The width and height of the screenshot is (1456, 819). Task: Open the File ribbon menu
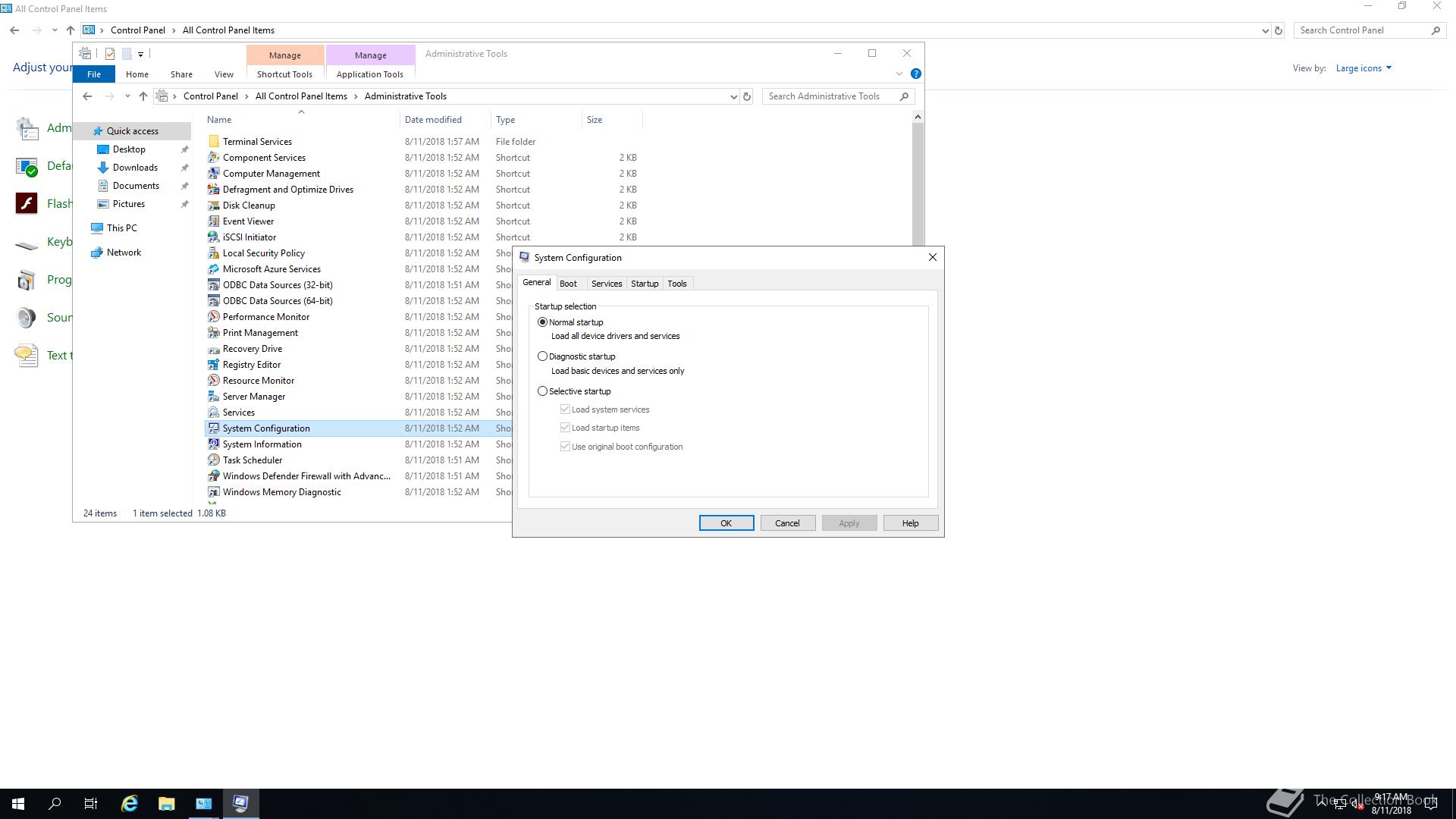pos(94,74)
